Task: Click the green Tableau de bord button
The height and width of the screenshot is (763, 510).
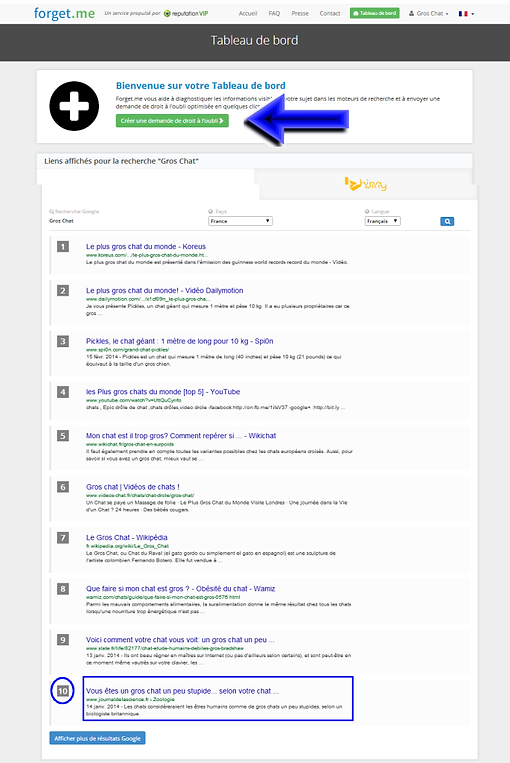Action: click(x=374, y=13)
